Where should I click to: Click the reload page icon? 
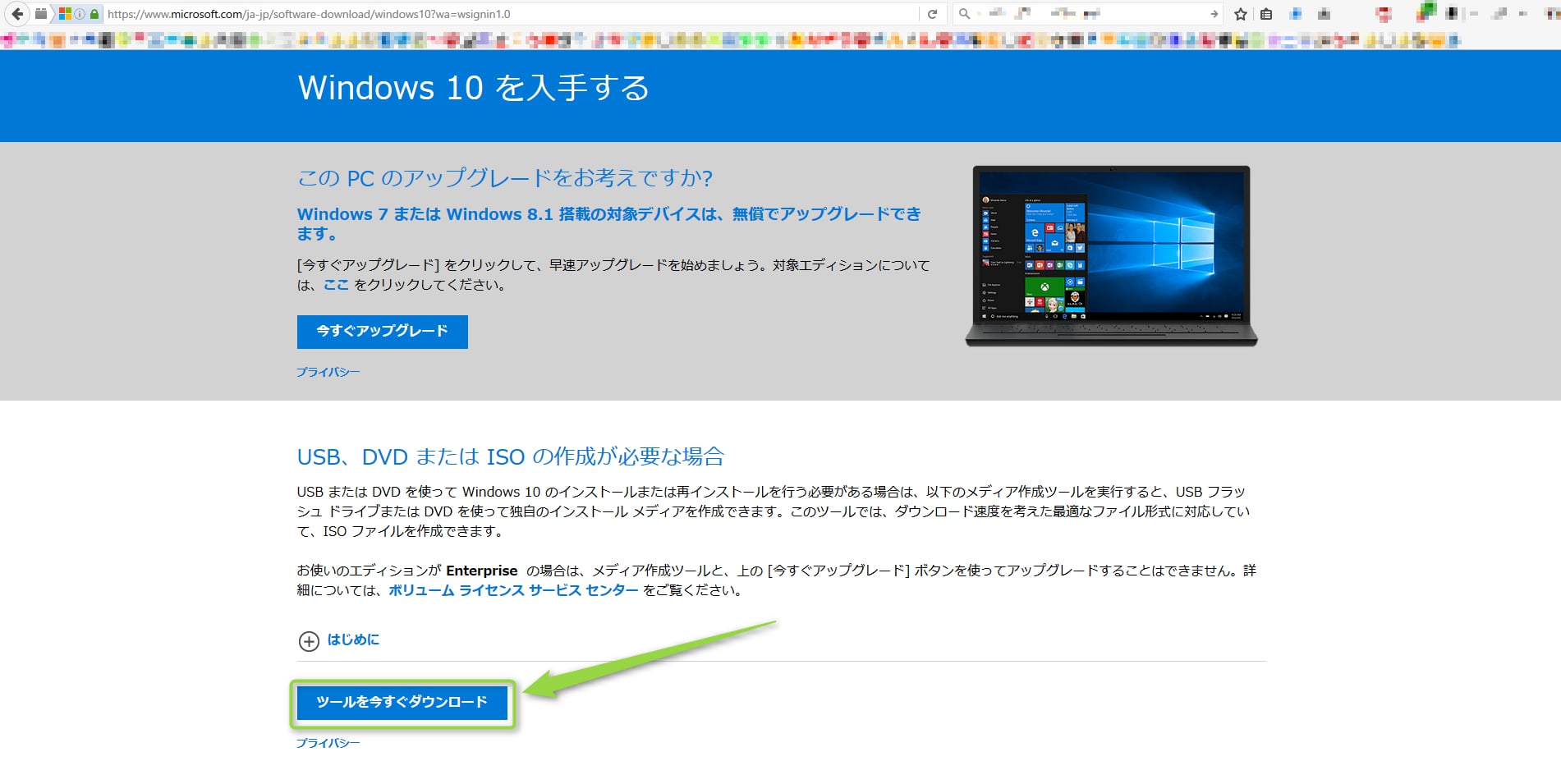pyautogui.click(x=932, y=14)
